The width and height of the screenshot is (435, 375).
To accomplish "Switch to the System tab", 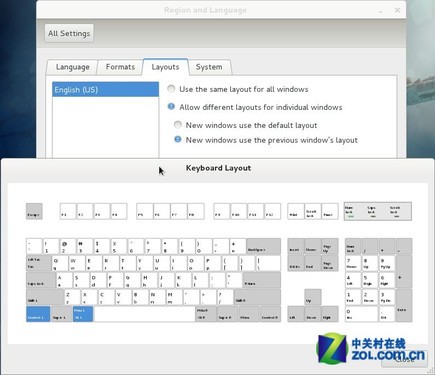I will (209, 67).
